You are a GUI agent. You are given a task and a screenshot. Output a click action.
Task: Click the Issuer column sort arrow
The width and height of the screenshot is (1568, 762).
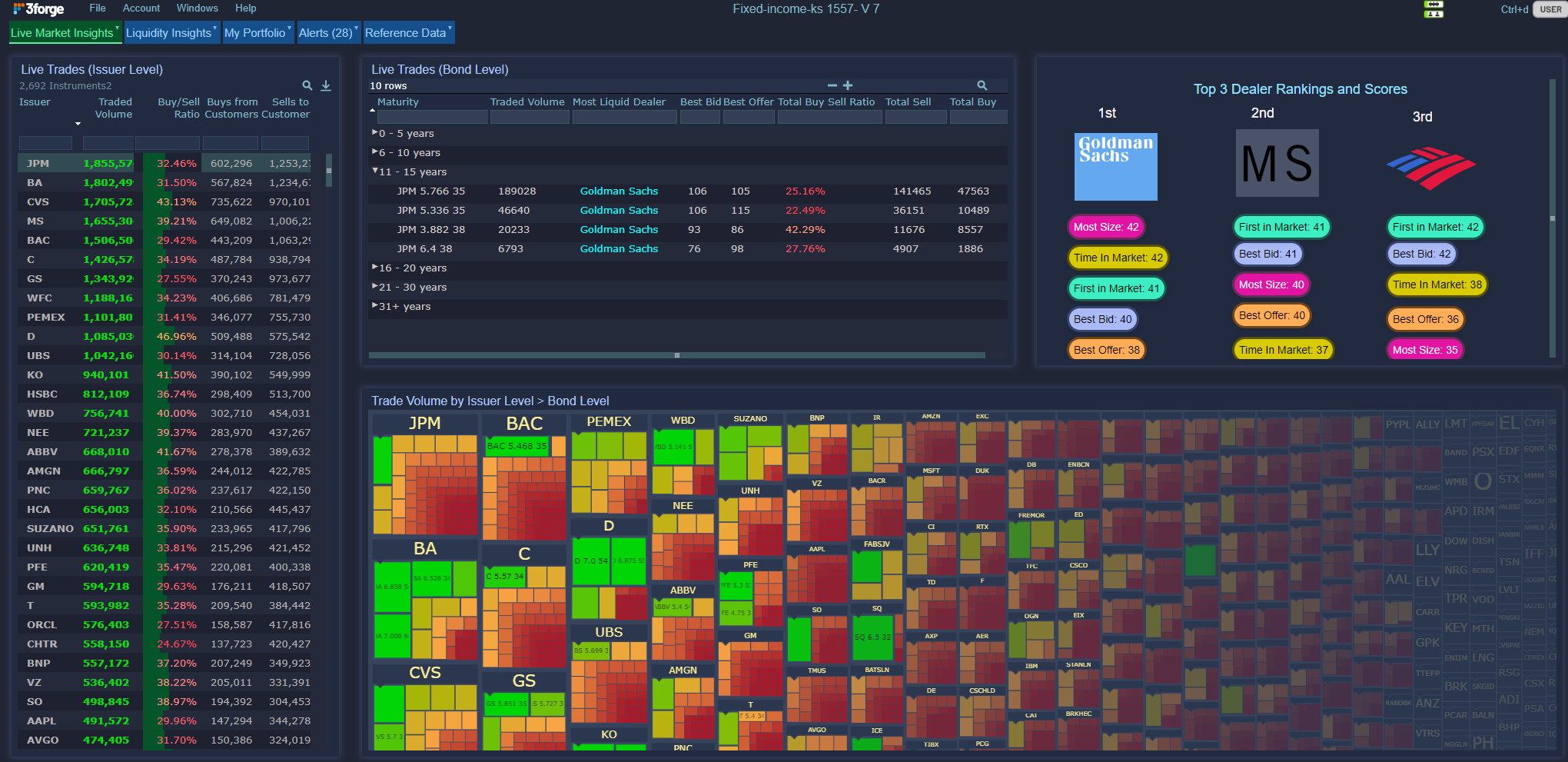click(x=78, y=123)
